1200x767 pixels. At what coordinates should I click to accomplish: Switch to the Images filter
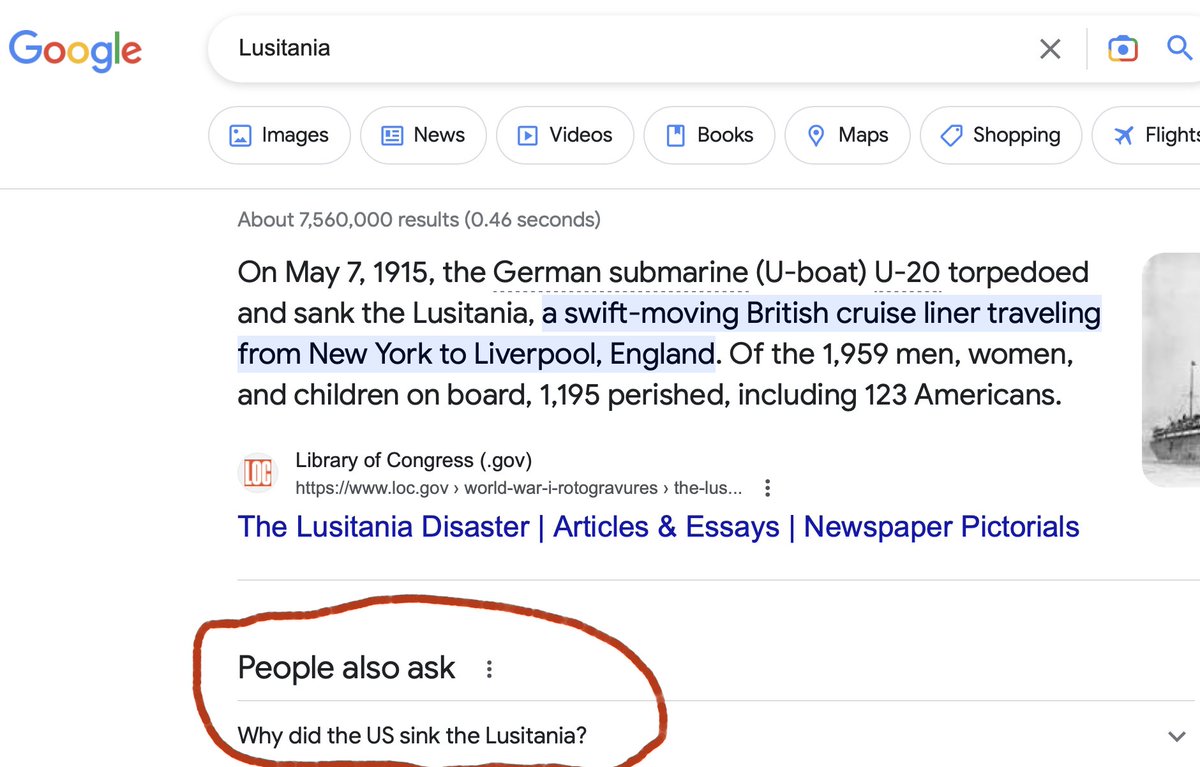click(279, 135)
